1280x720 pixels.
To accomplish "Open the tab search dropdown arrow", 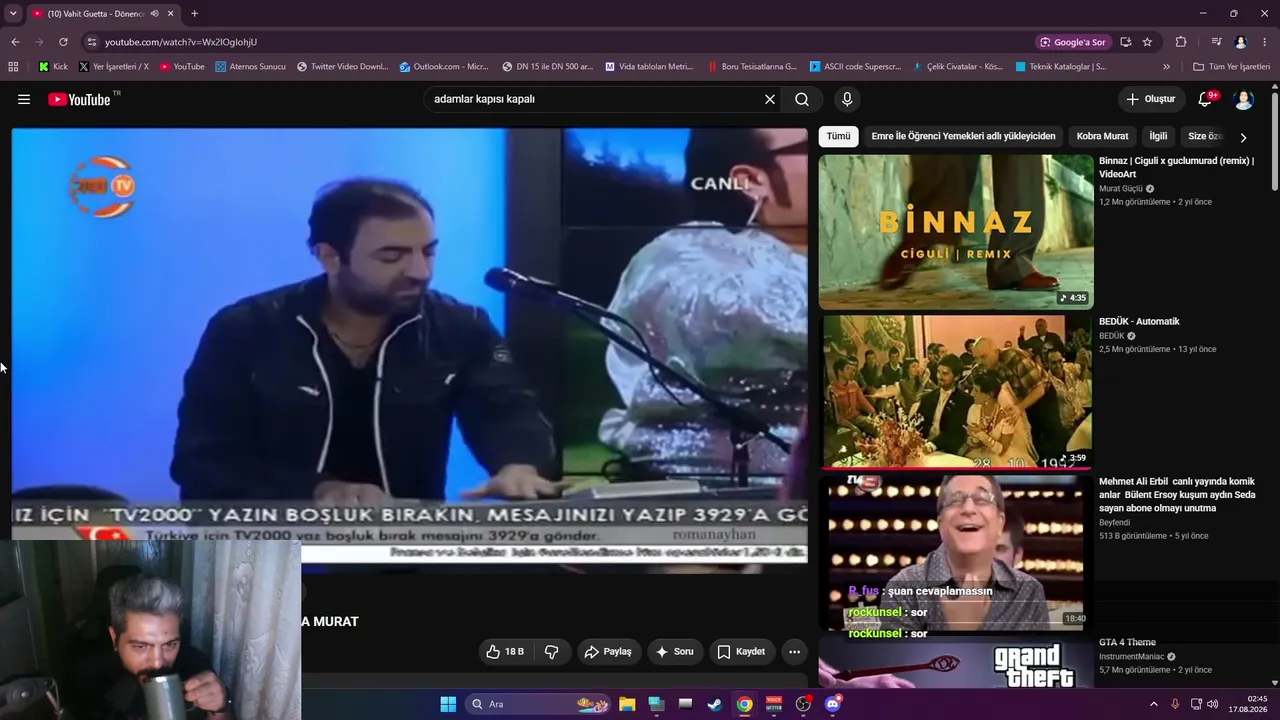I will (x=13, y=14).
